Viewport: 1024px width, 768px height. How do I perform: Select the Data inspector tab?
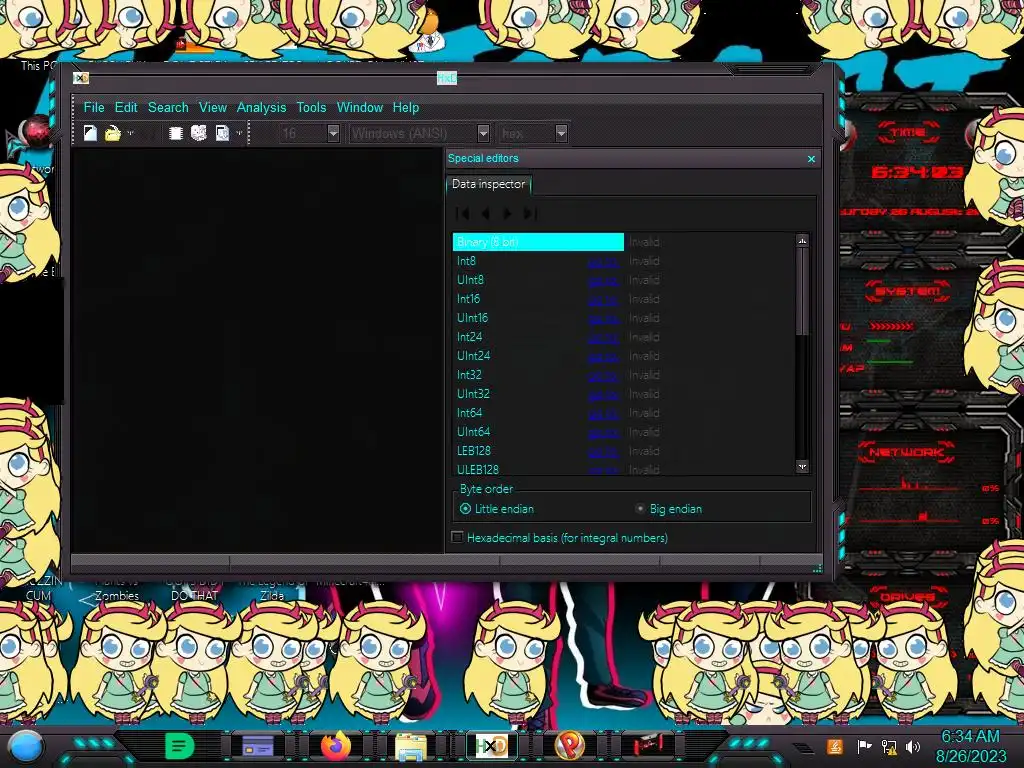click(x=488, y=185)
